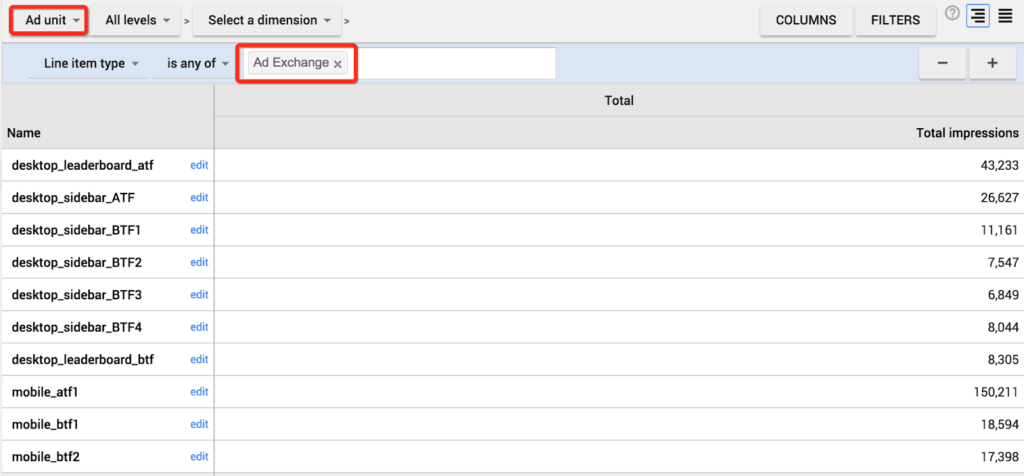Image resolution: width=1024 pixels, height=476 pixels.
Task: Select the desktop_leaderboard_atf row name
Action: click(x=83, y=165)
